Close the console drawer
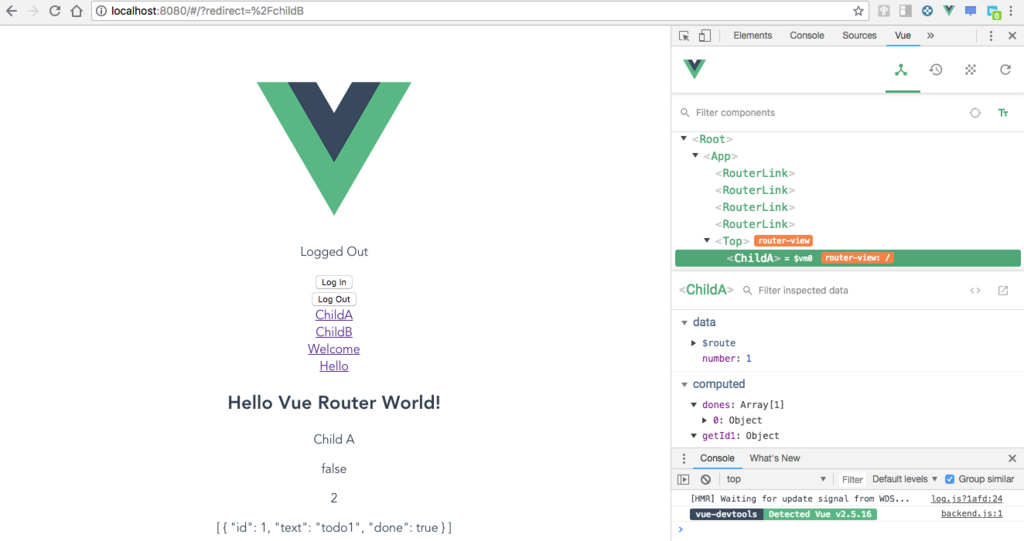 [x=1012, y=459]
